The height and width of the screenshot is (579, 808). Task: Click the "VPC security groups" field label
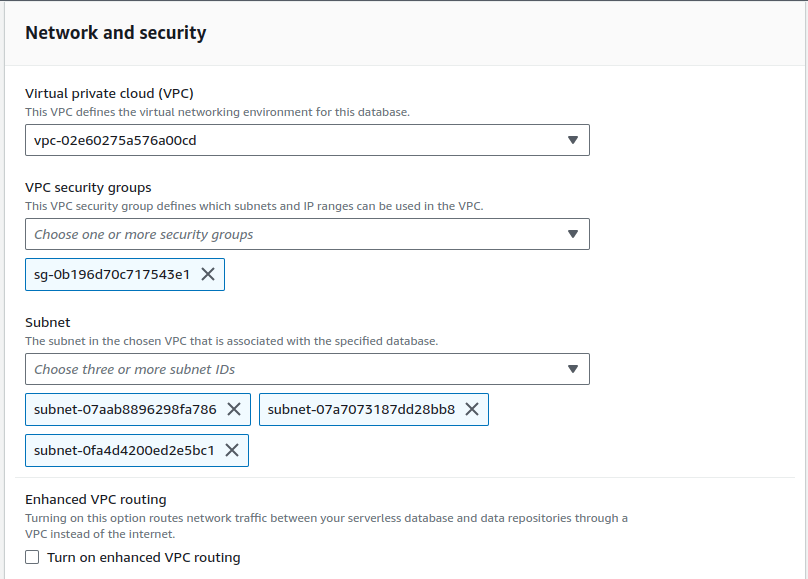pos(88,187)
